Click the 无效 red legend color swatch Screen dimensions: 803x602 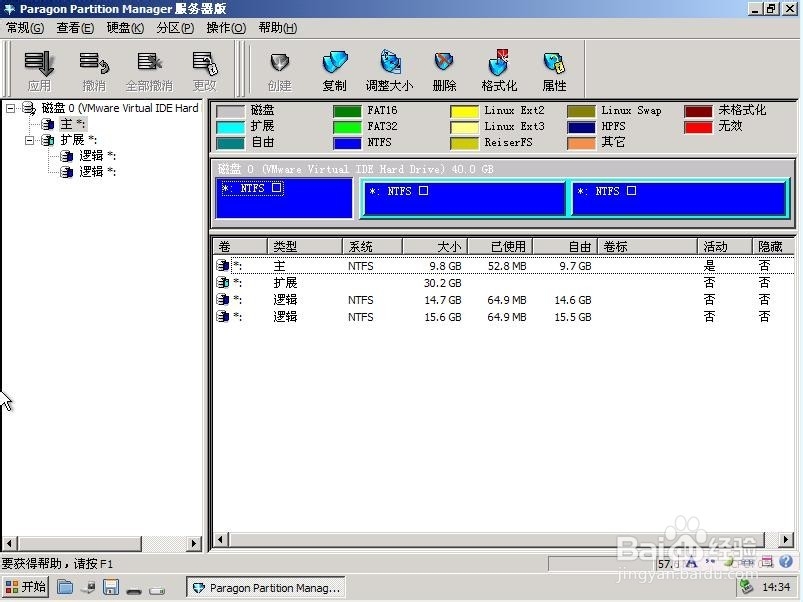coord(698,126)
